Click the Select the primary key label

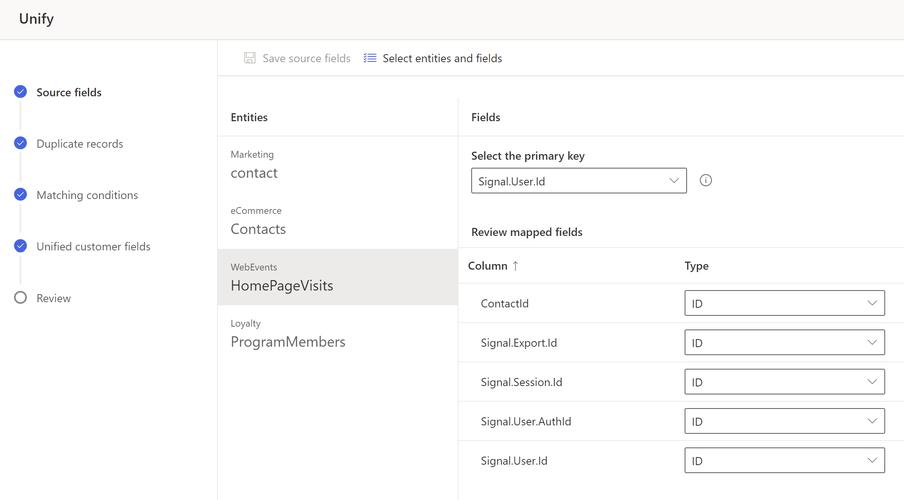point(528,156)
